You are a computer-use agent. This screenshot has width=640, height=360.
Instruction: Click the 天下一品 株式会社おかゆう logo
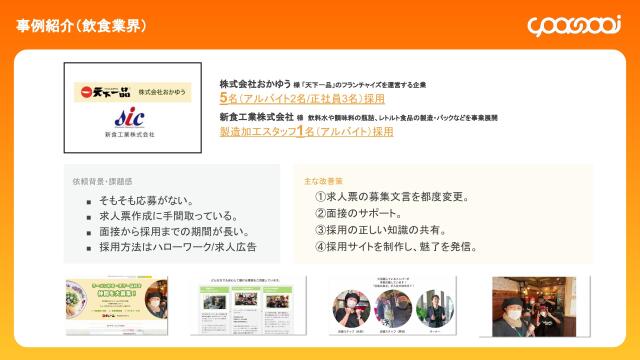coord(133,92)
